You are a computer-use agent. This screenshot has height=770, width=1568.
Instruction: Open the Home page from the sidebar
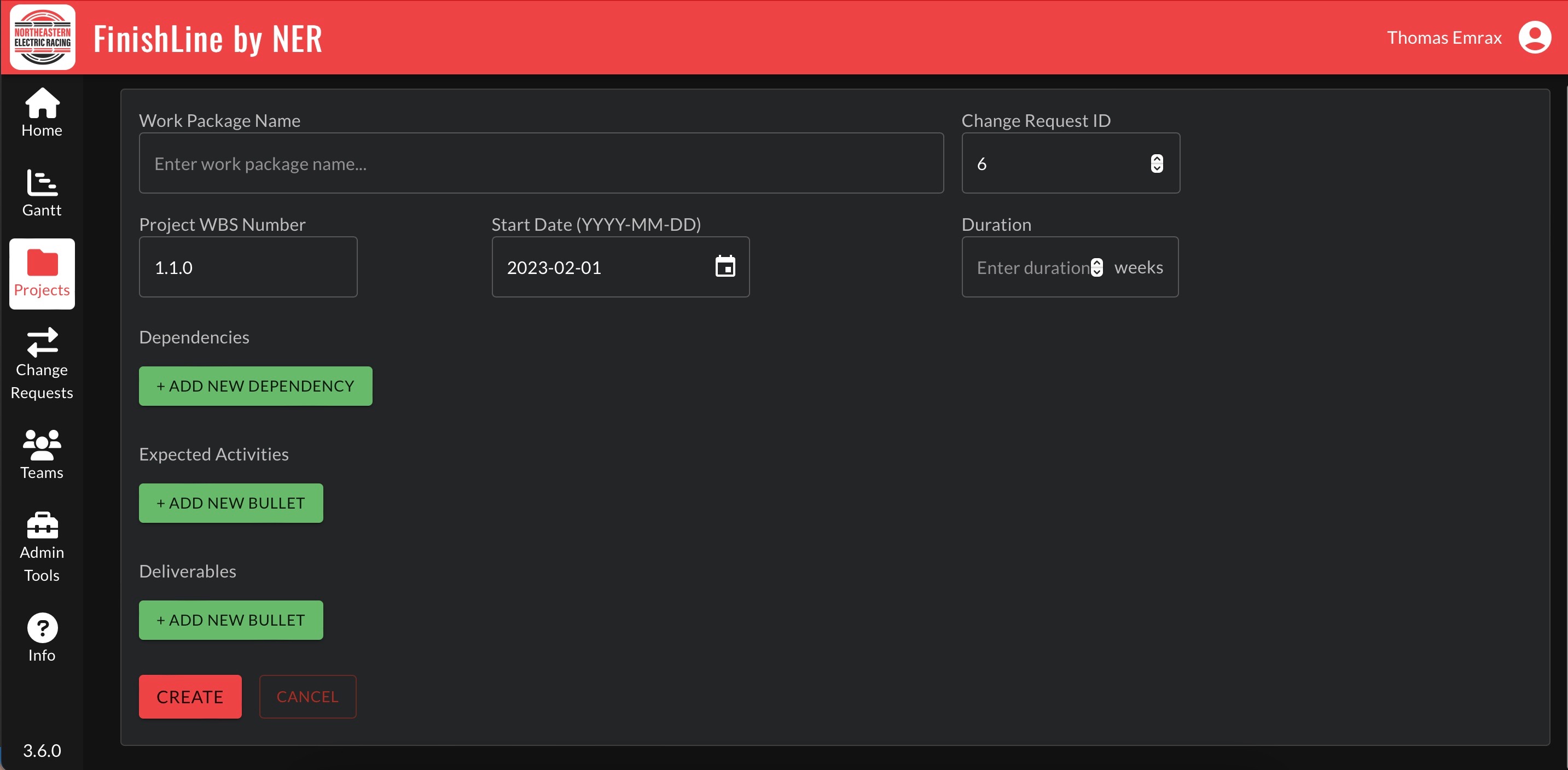coord(42,113)
